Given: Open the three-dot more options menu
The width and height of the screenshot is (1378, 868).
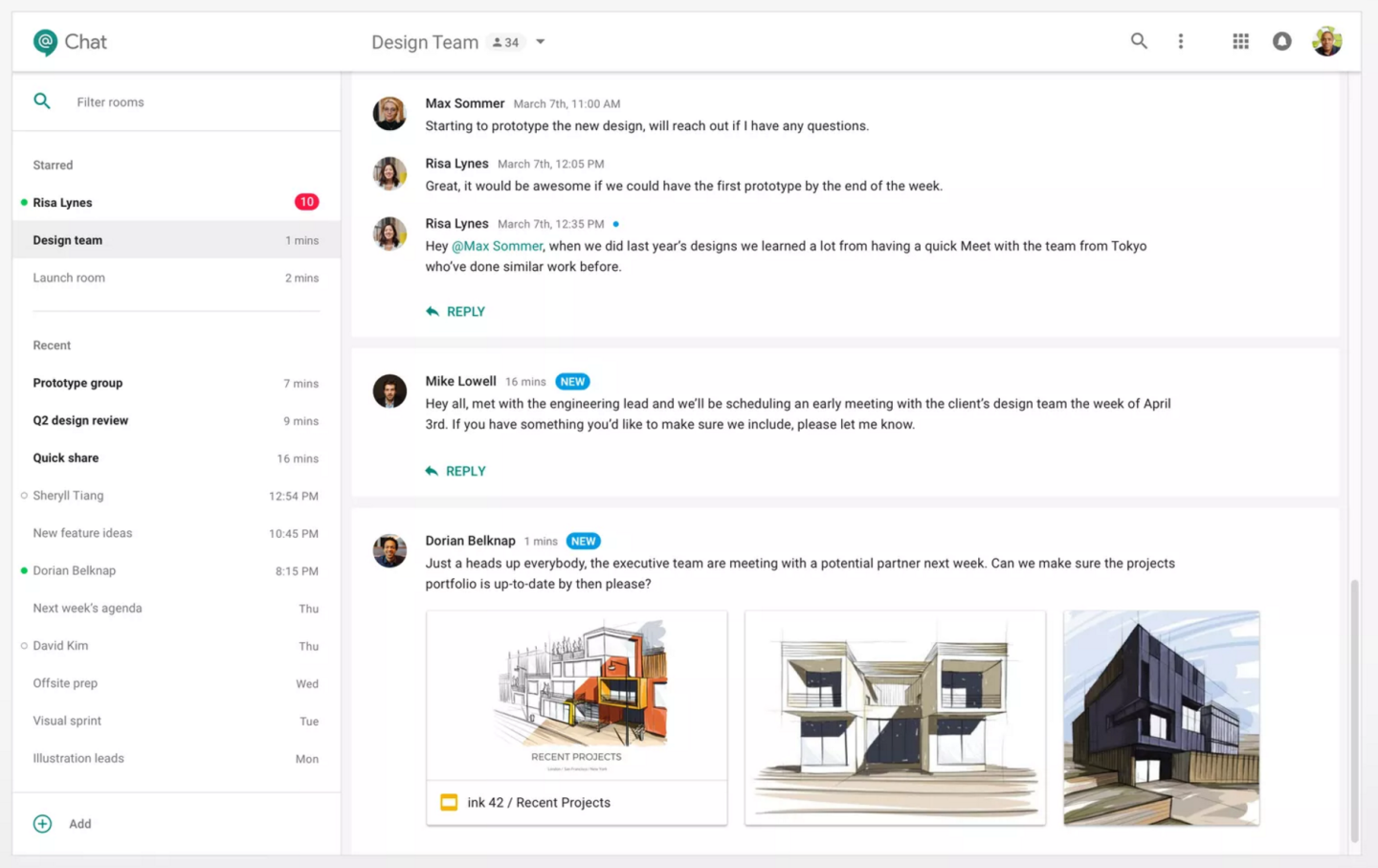Looking at the screenshot, I should point(1180,41).
